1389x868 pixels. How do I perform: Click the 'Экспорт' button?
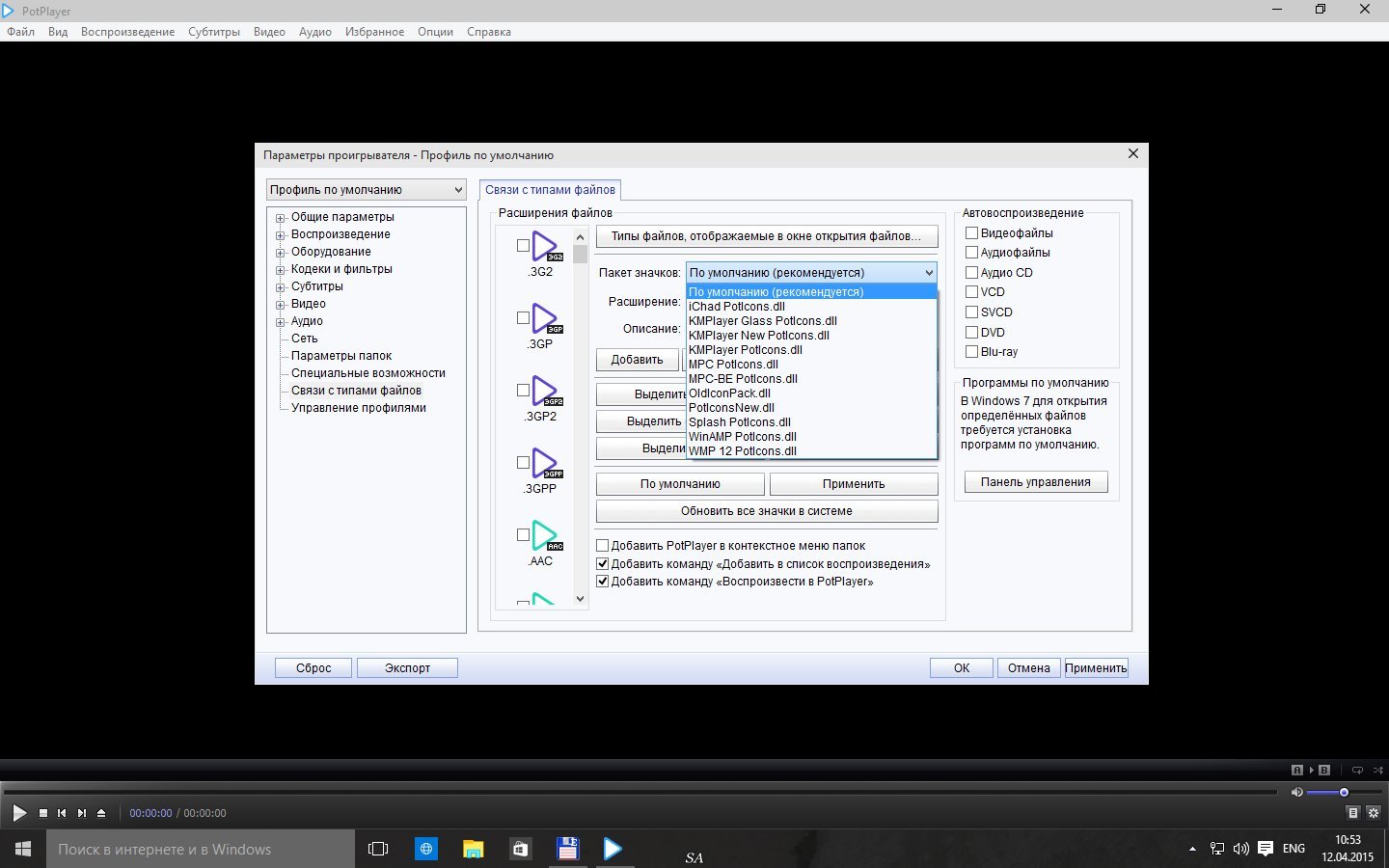407,667
